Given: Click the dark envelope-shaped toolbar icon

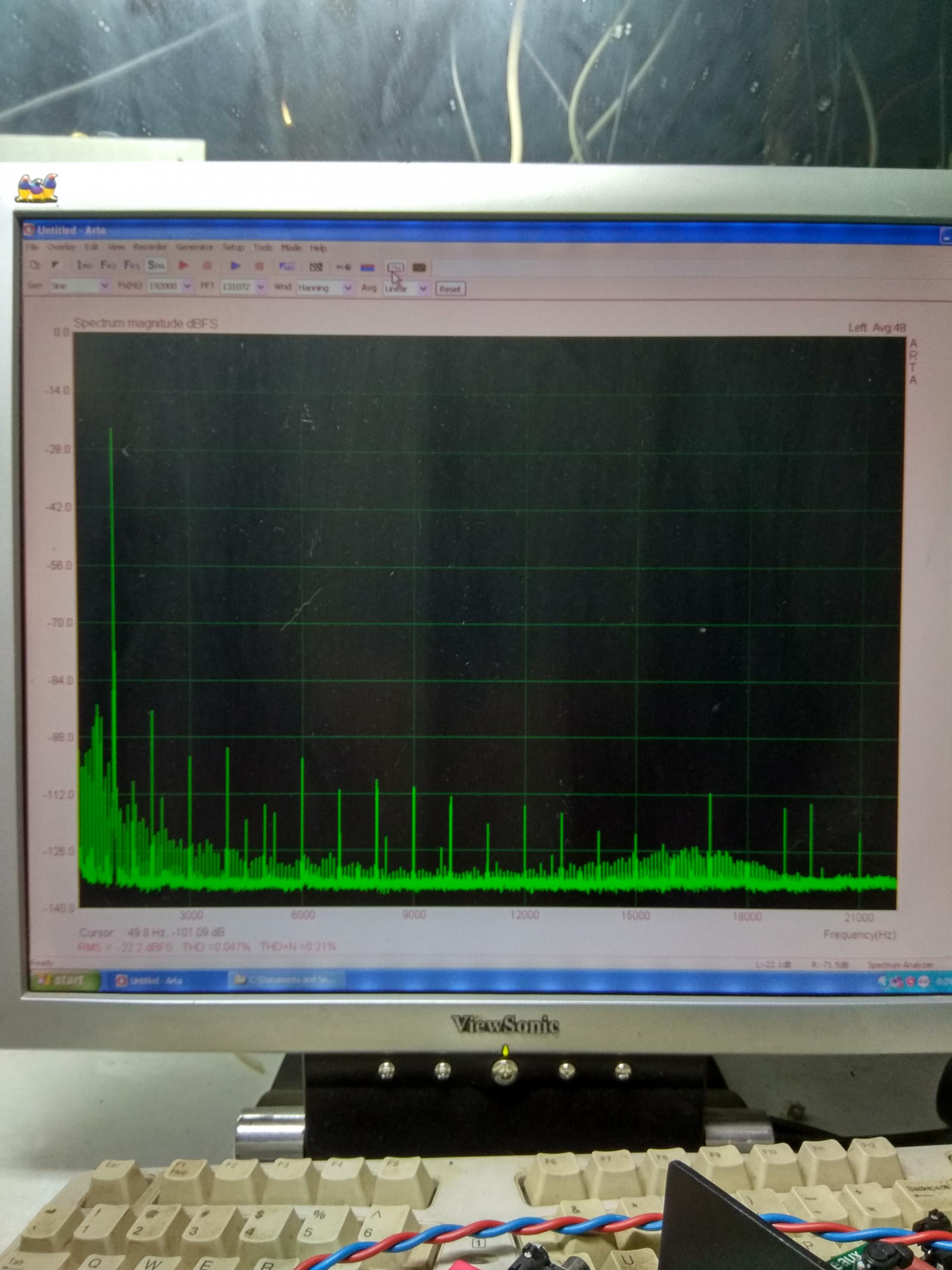Looking at the screenshot, I should (419, 268).
